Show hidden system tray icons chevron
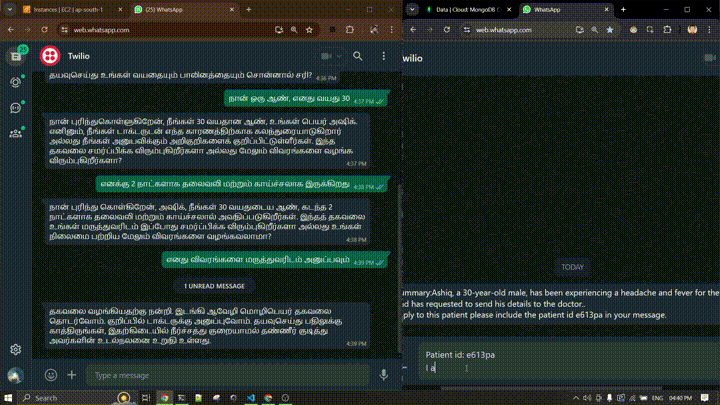This screenshot has width=720, height=405. [576, 398]
